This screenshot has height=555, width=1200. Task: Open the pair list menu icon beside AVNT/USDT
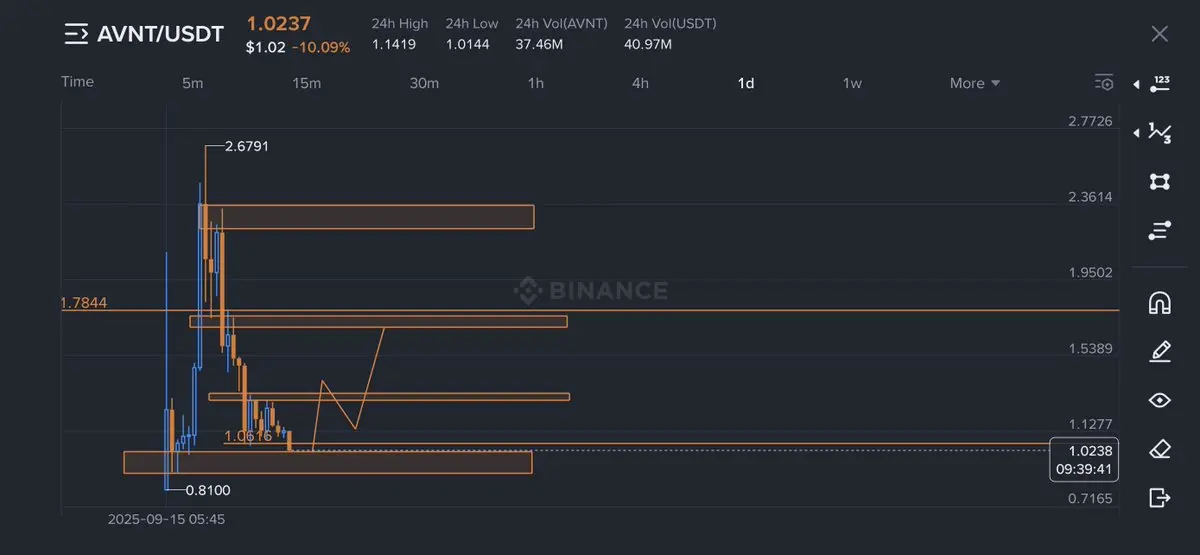pyautogui.click(x=76, y=35)
